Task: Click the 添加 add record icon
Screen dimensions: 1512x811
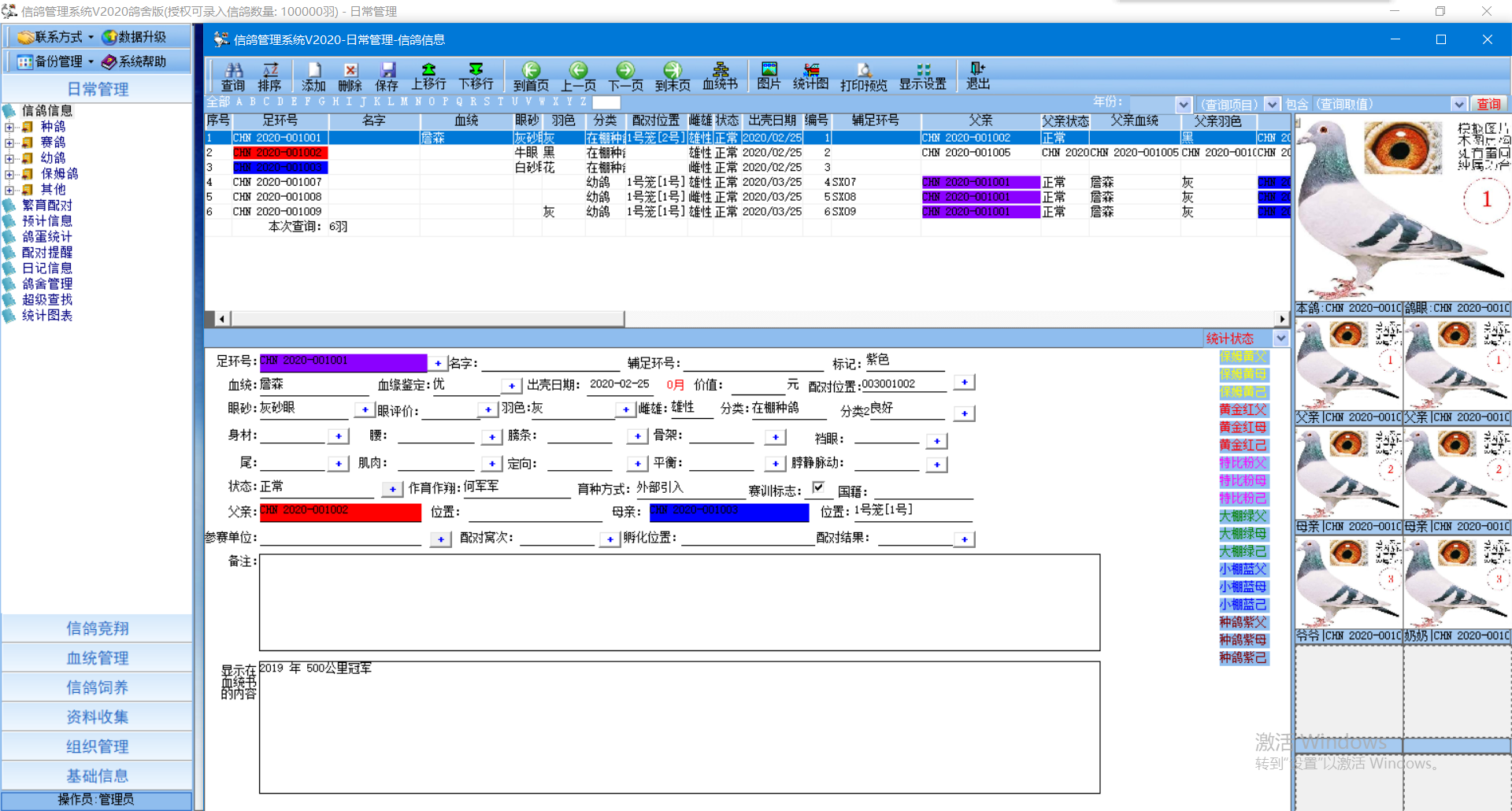Action: click(x=313, y=76)
